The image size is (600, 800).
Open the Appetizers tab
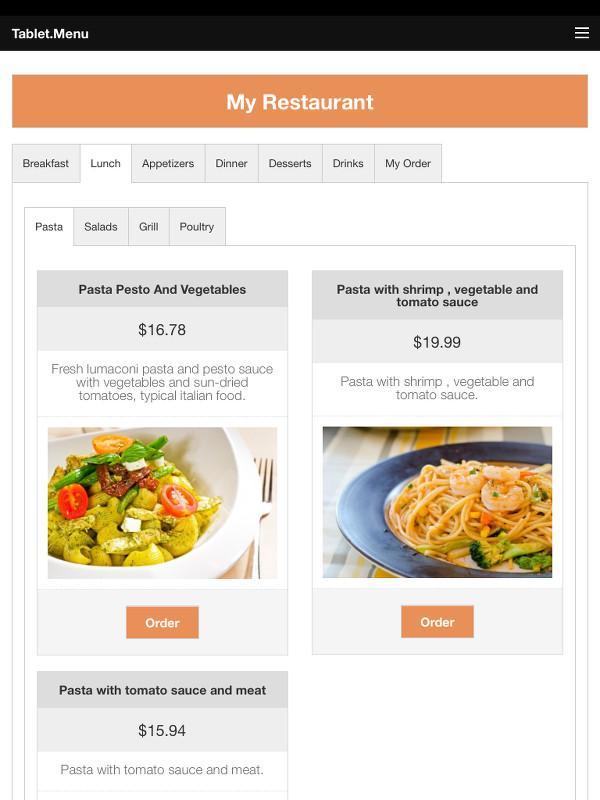(x=167, y=163)
